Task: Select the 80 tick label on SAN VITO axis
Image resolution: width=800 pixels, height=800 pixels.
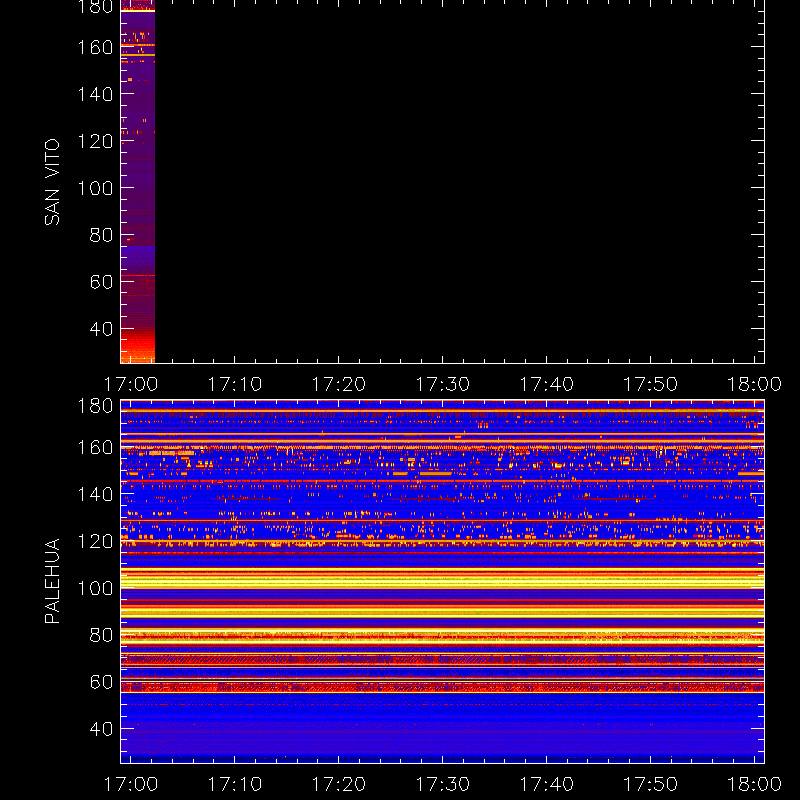Action: pyautogui.click(x=101, y=235)
